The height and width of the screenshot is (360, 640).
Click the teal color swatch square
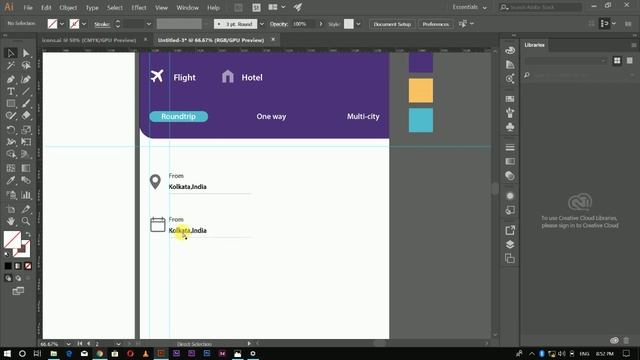421,120
